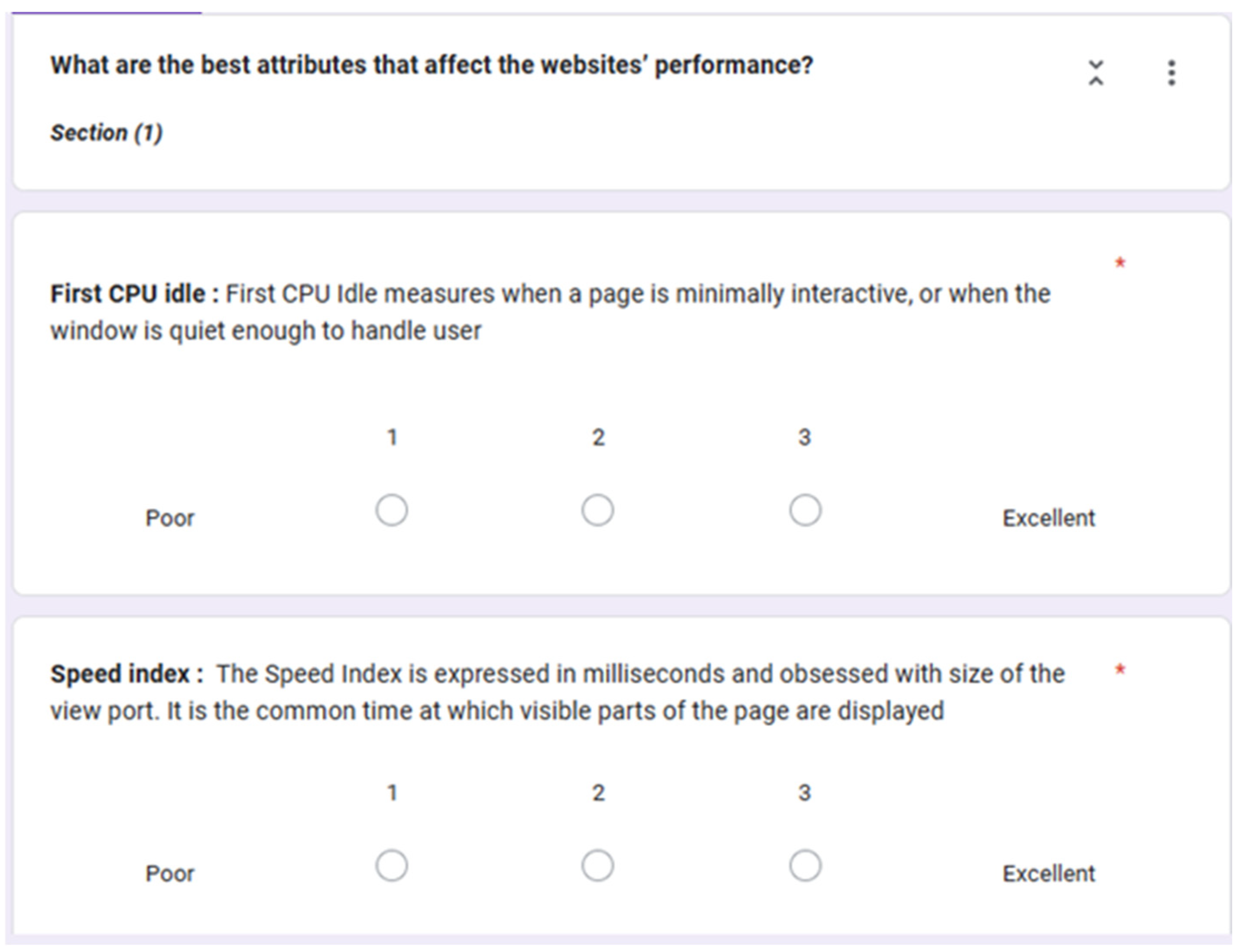This screenshot has height=952, width=1240.
Task: Choose rating 3 for Speed index
Action: click(805, 865)
